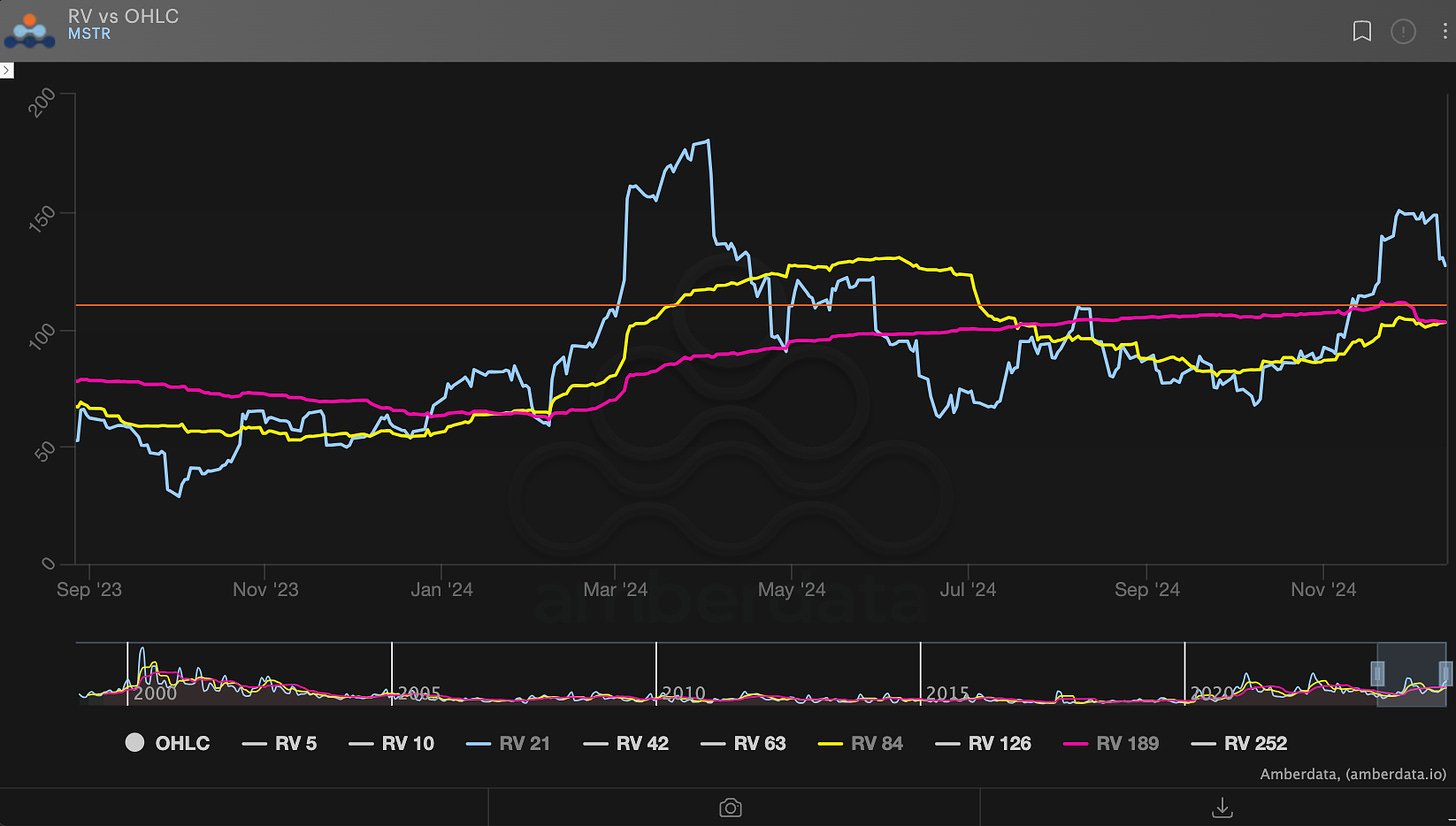
Task: Hide the RV 189 pink series
Action: coord(1110,743)
